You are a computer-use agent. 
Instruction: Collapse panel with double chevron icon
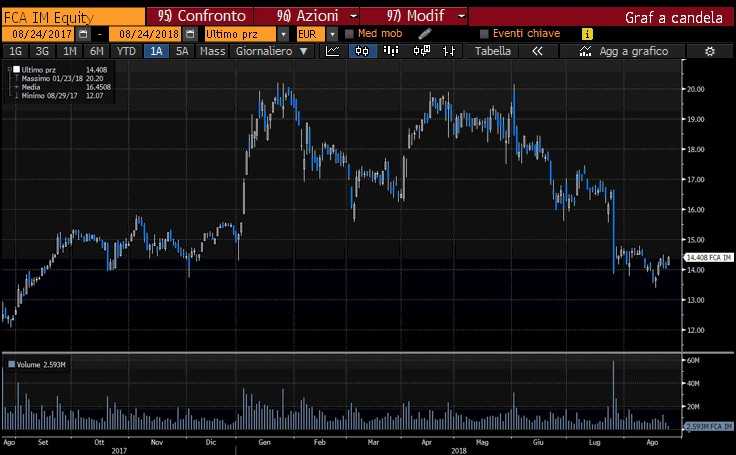537,51
